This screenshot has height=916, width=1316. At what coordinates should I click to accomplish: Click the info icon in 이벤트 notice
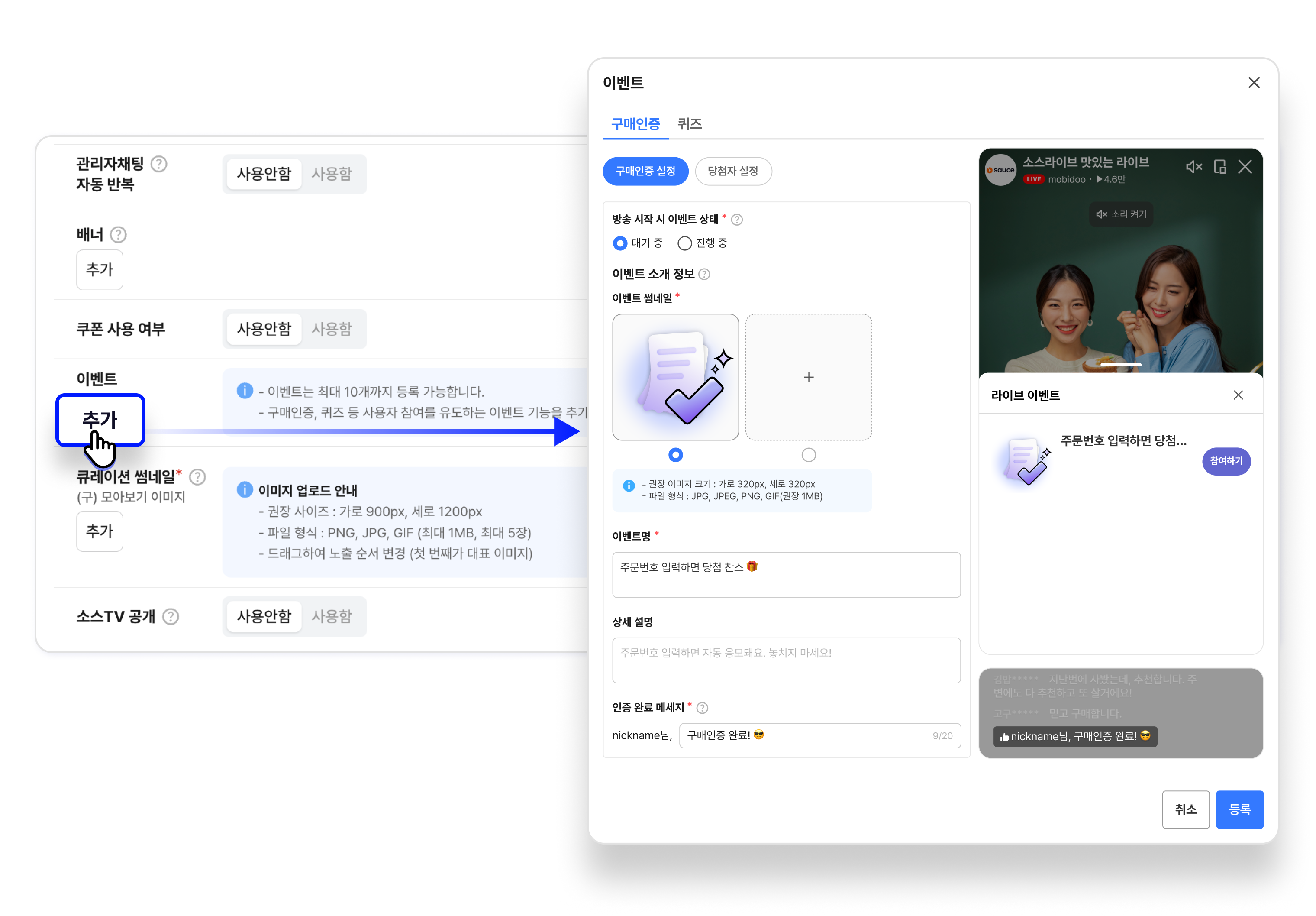point(245,391)
